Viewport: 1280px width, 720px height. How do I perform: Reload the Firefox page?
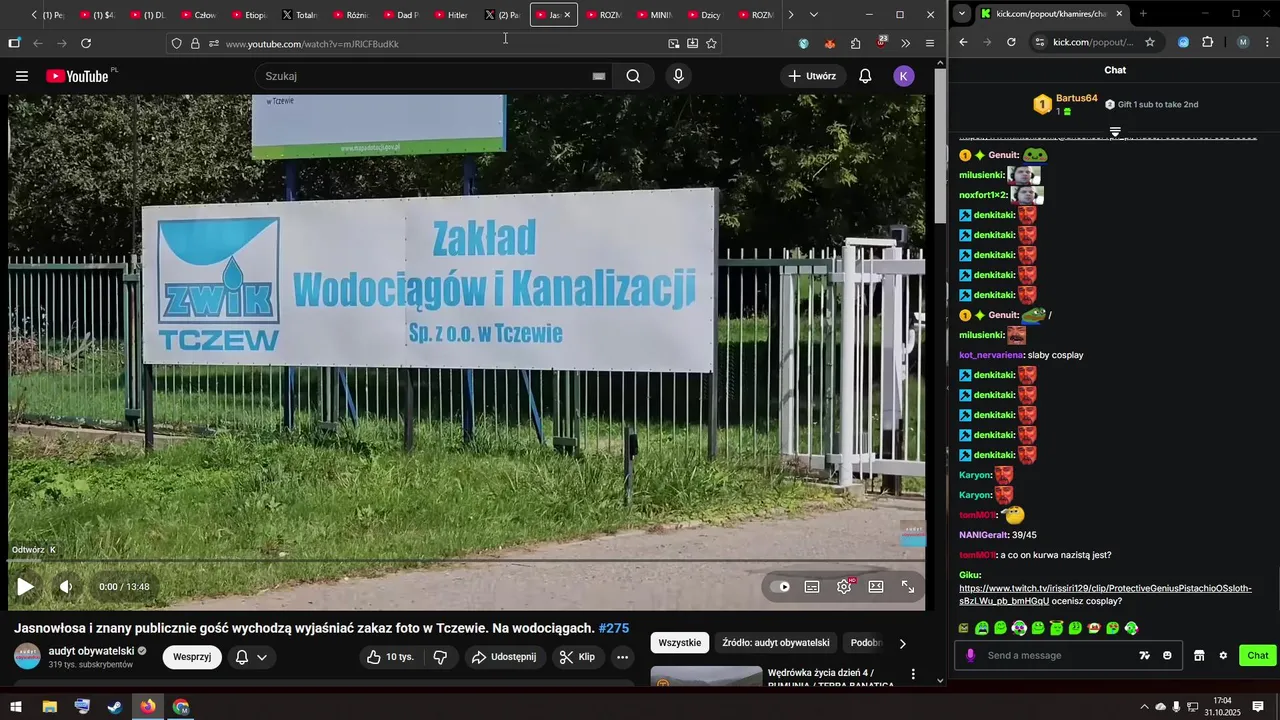click(x=86, y=43)
